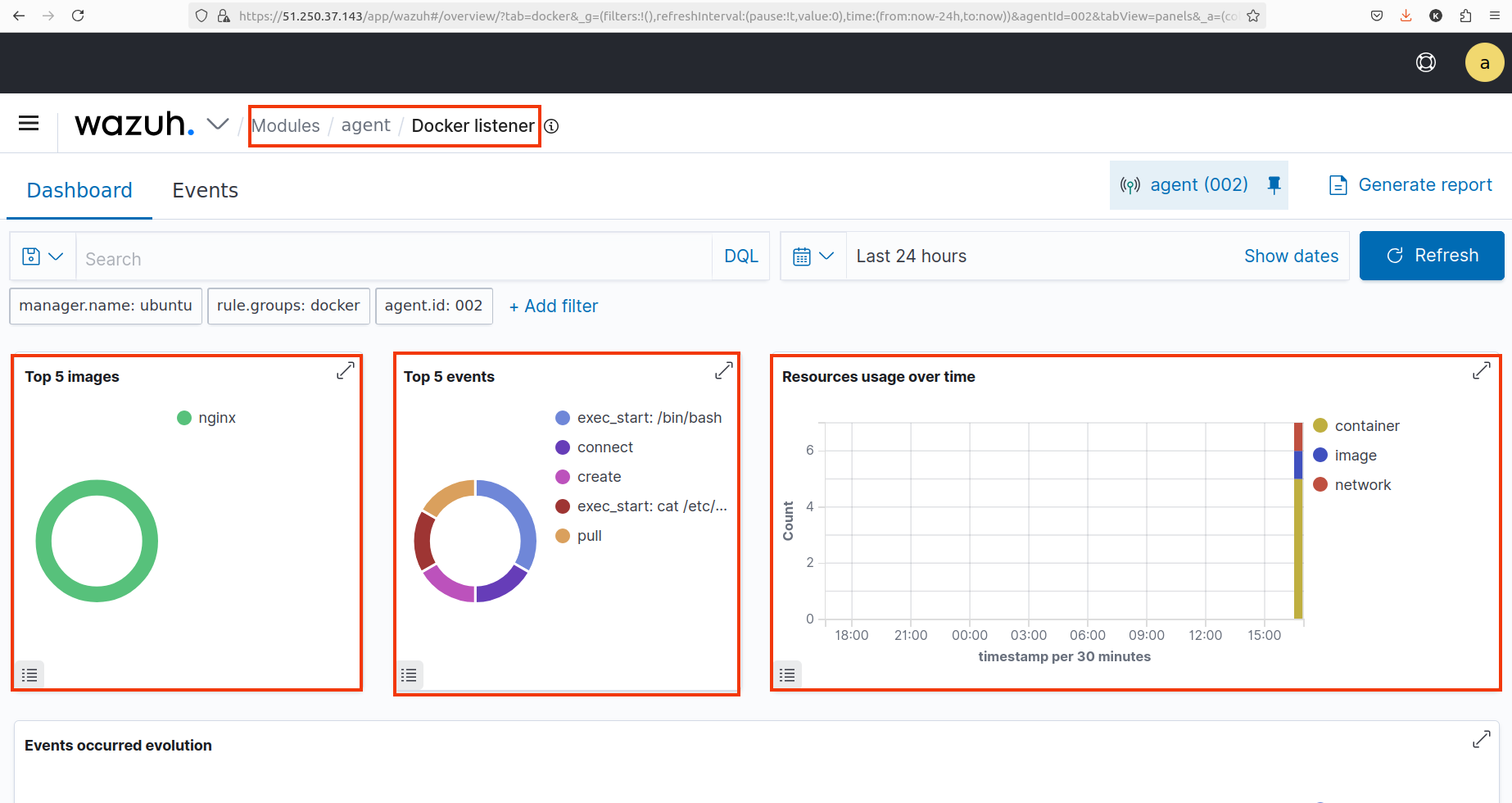This screenshot has width=1512, height=803.
Task: Open the agent.id: 002 filter
Action: point(434,306)
